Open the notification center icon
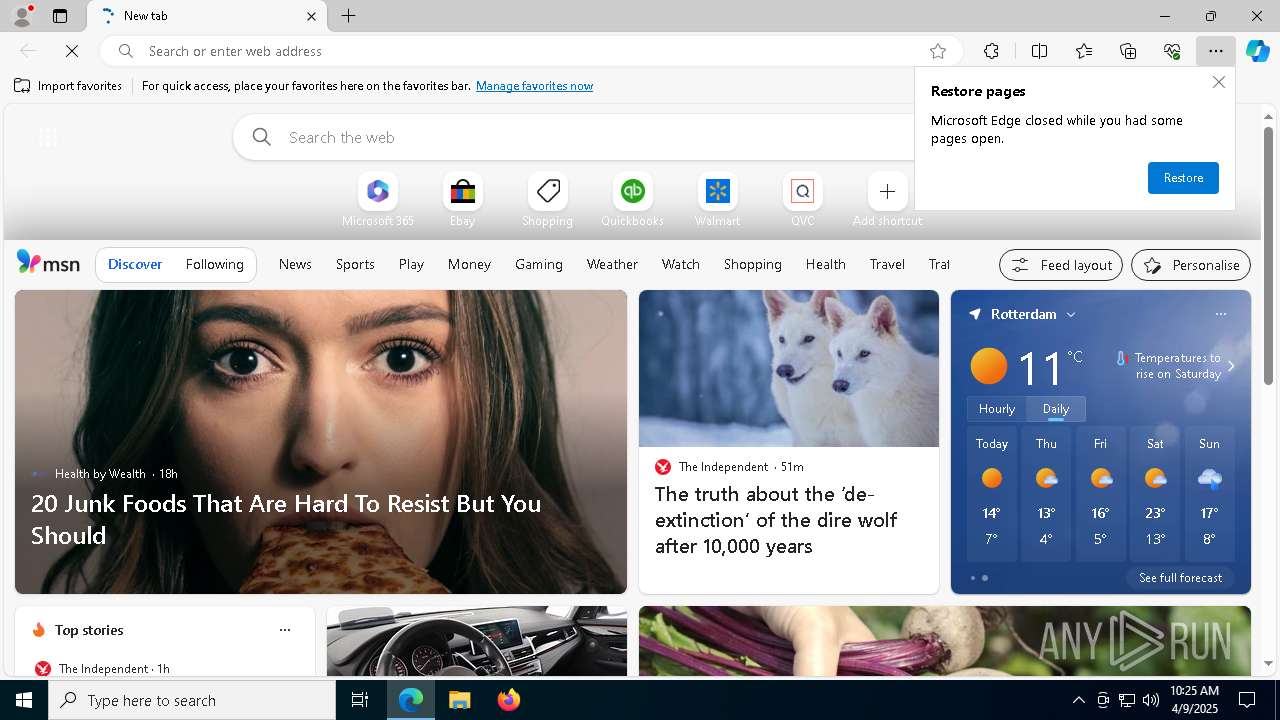 [x=1247, y=700]
